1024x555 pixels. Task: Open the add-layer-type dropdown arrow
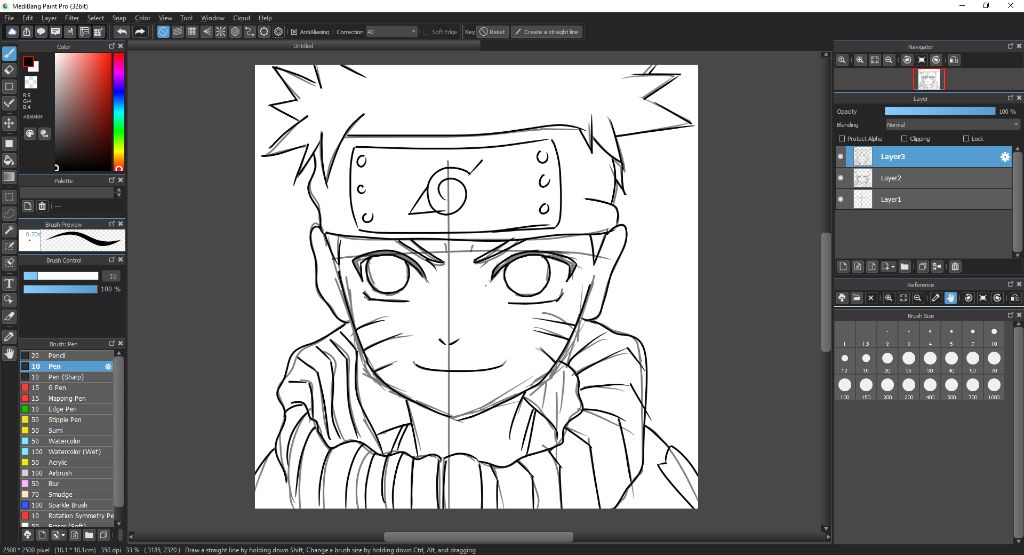(893, 266)
